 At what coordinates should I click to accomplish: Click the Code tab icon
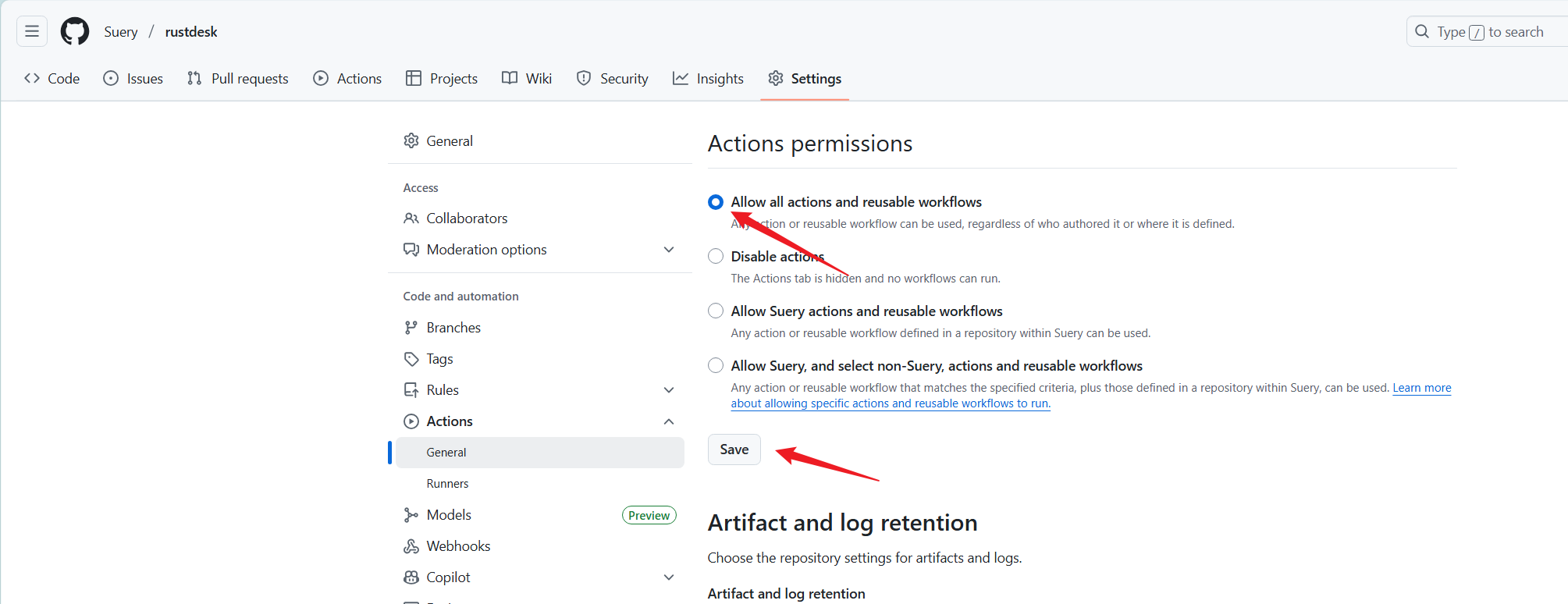[32, 78]
